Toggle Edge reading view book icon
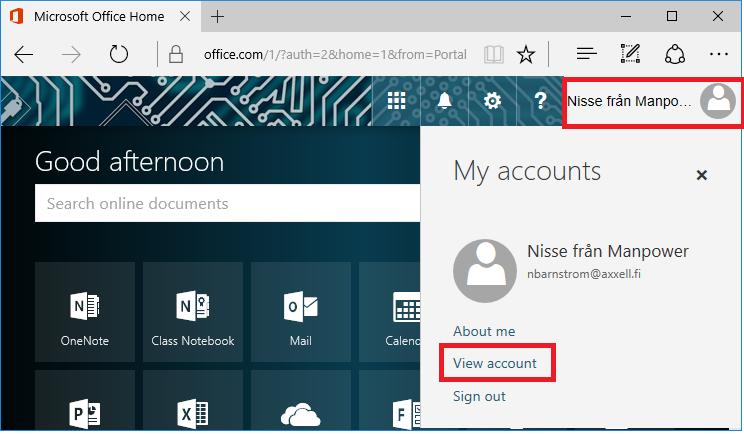 click(x=493, y=55)
